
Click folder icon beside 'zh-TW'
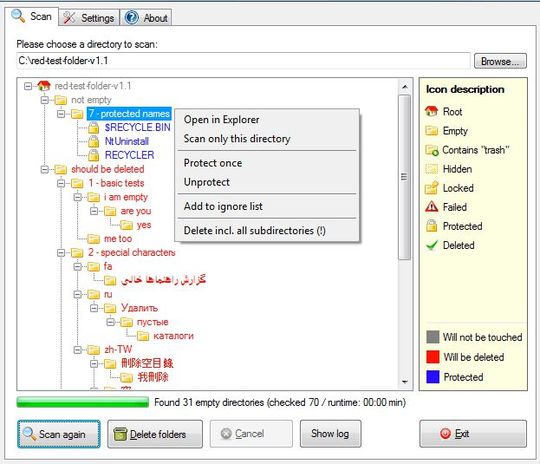[93, 350]
